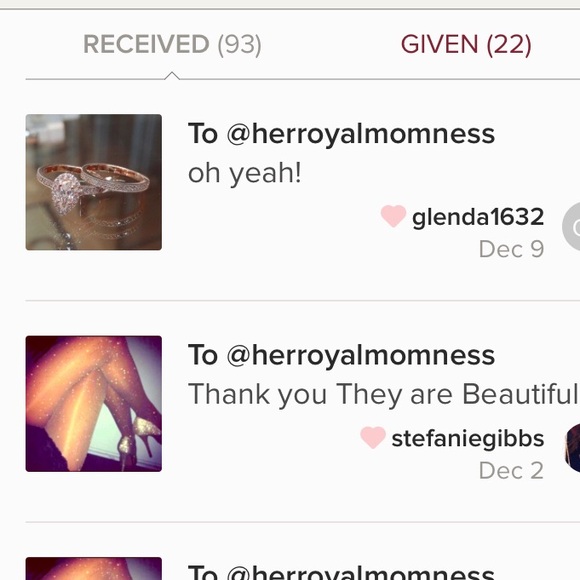Open the sparkly heels listing thumbnail
580x580 pixels.
coord(94,404)
